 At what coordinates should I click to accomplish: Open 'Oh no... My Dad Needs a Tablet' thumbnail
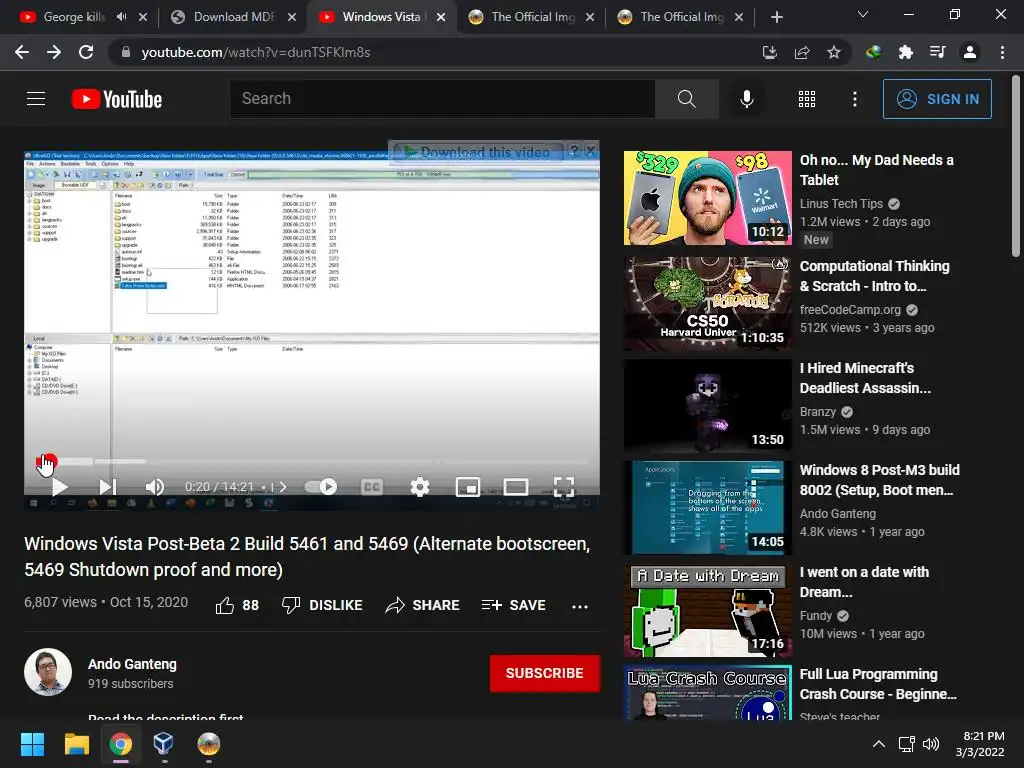pyautogui.click(x=708, y=198)
